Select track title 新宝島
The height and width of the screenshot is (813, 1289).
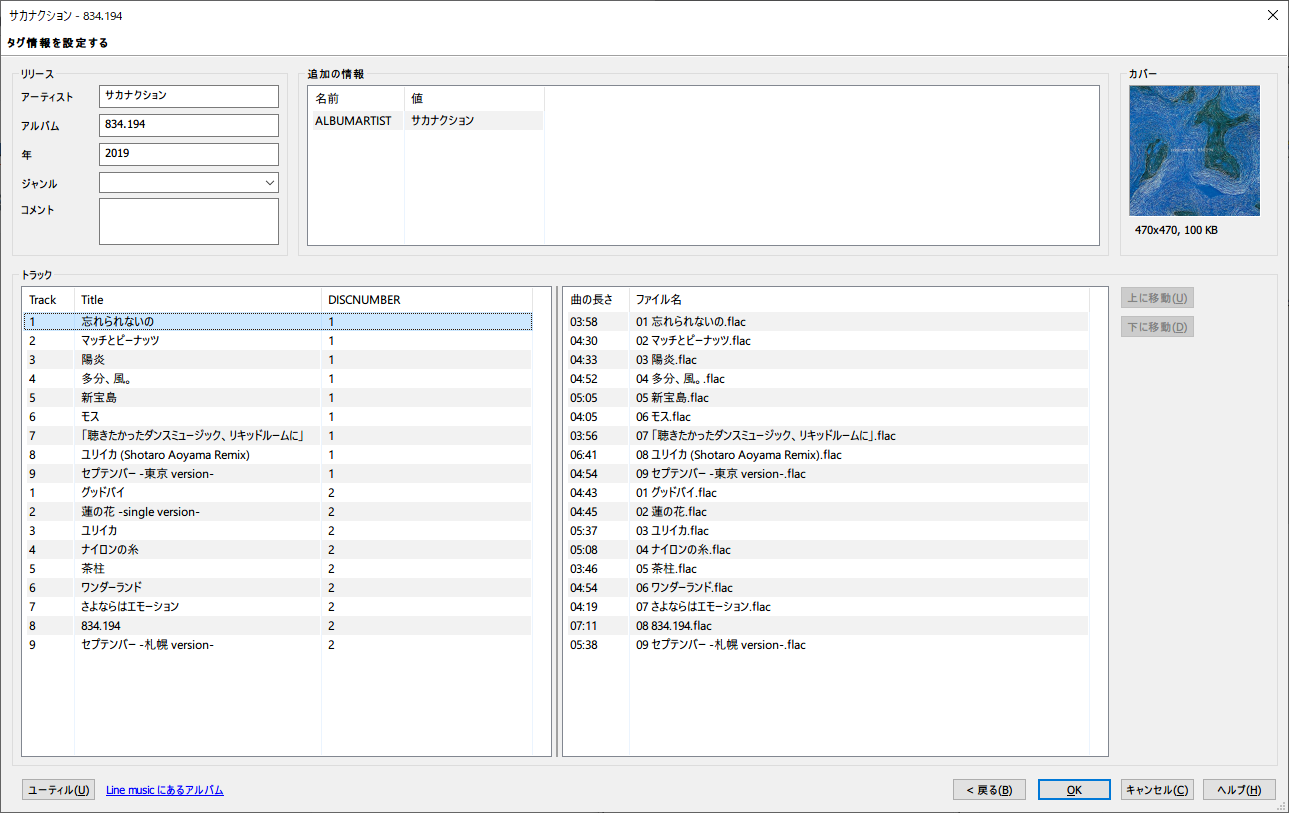click(x=99, y=398)
